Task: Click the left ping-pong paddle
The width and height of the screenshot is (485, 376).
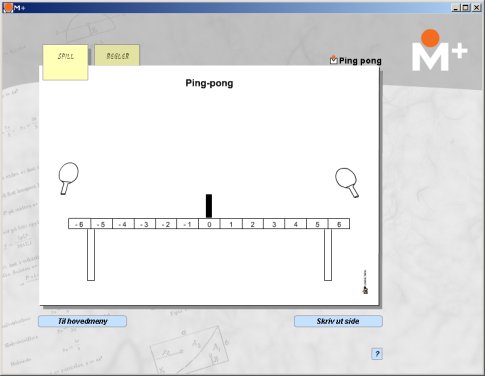Action: (x=68, y=178)
